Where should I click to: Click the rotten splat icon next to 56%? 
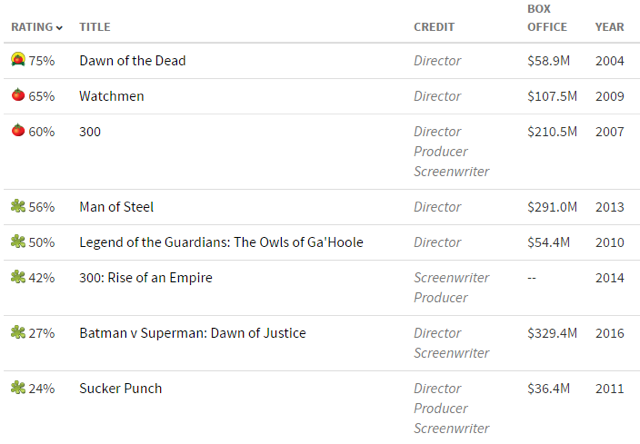coord(18,206)
